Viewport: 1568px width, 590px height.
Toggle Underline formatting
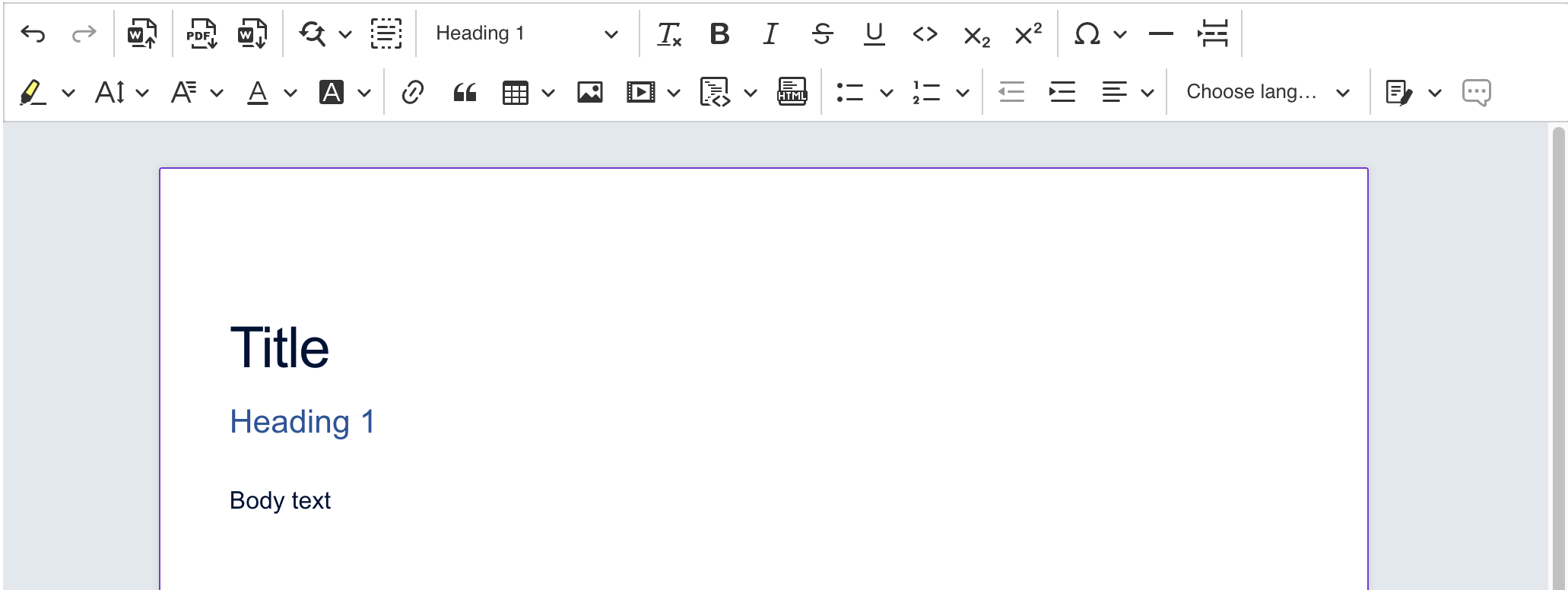[x=874, y=33]
